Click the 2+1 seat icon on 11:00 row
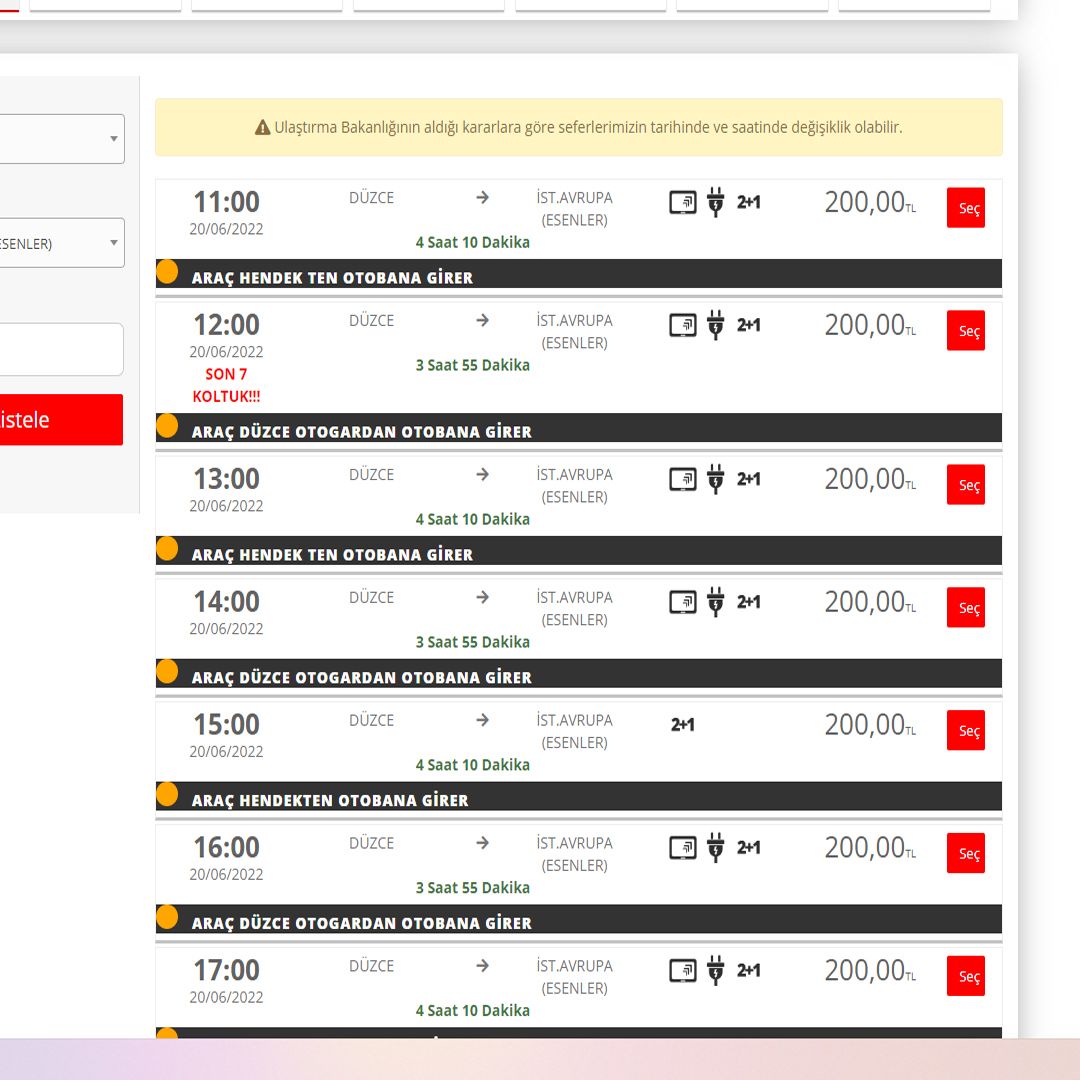 [x=749, y=202]
